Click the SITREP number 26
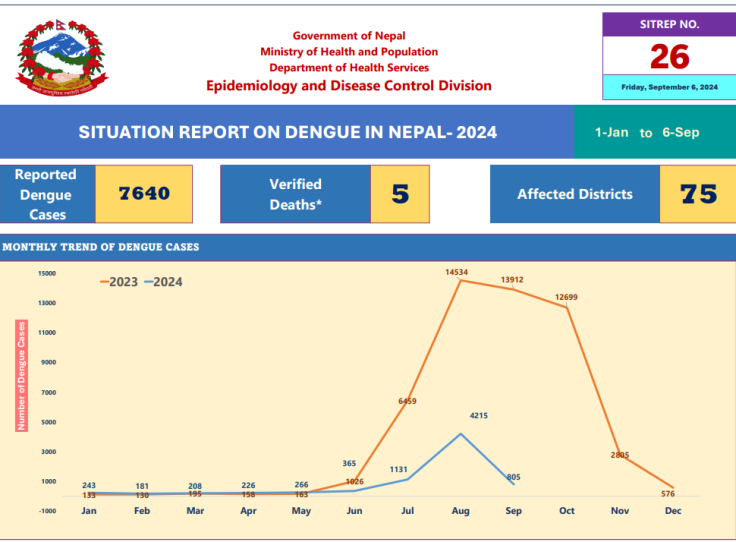Screen dimensions: 736x542 669,56
